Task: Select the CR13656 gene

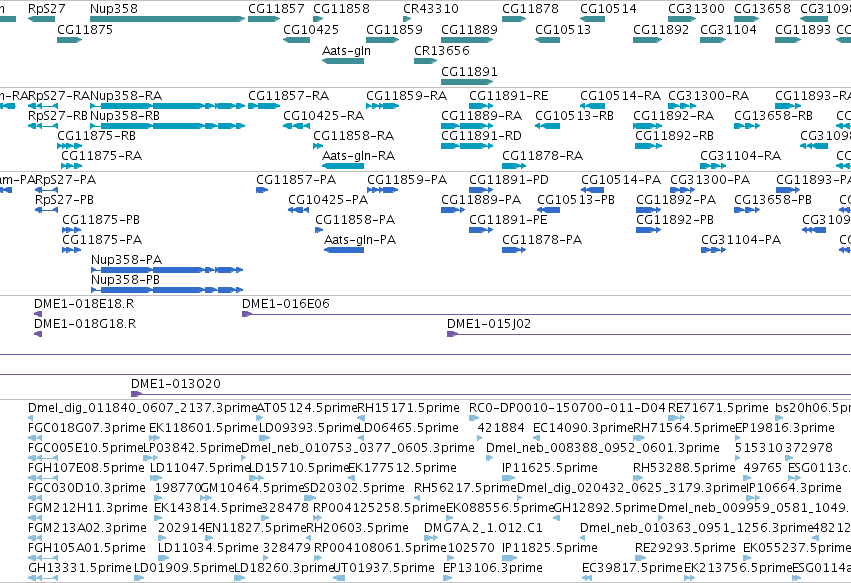Action: [x=426, y=61]
